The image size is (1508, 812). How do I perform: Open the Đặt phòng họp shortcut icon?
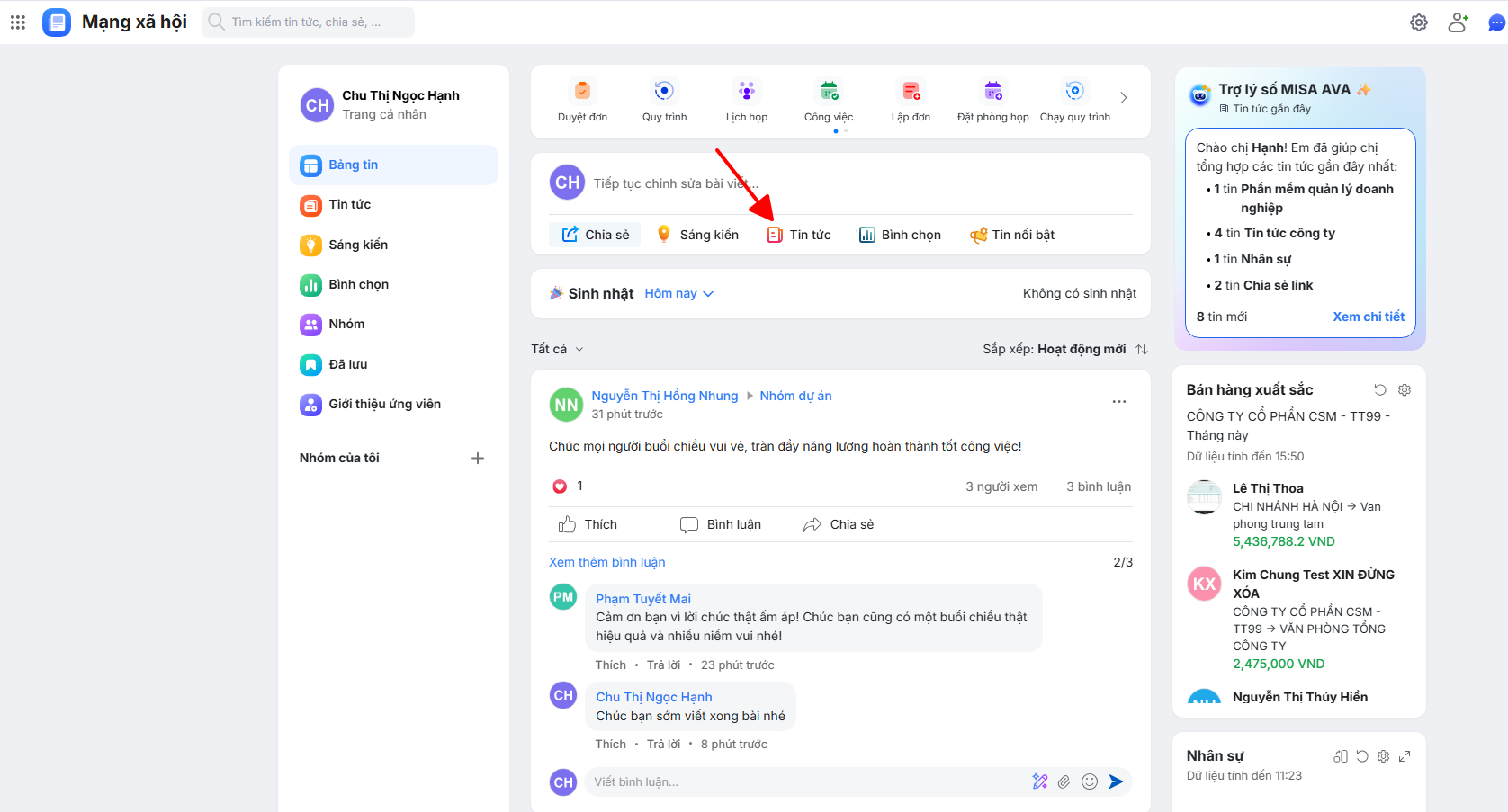coord(992,92)
